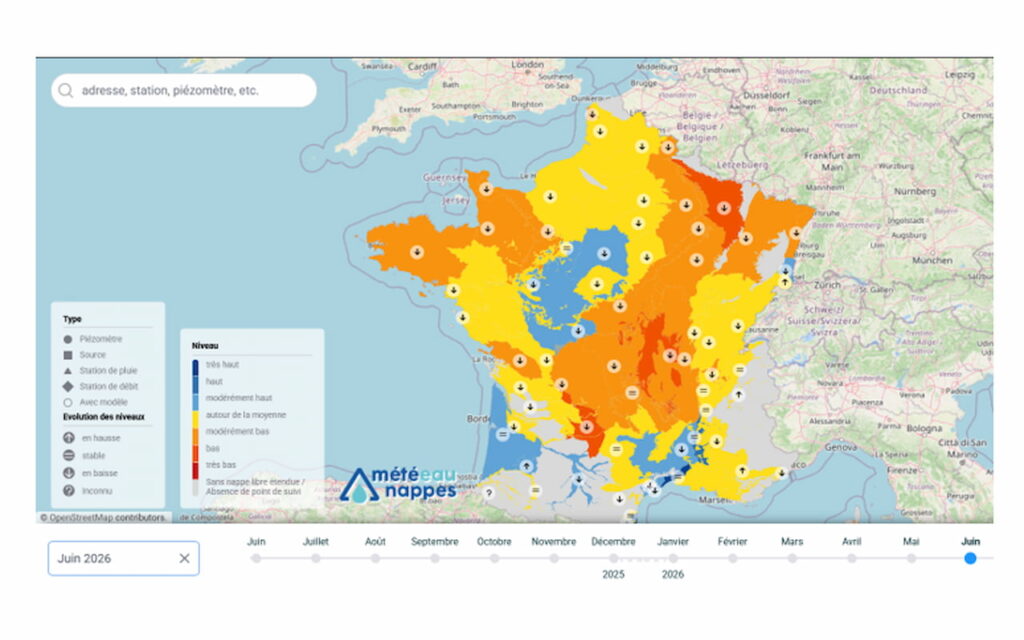
Task: Click the Station de débit diamond icon
Action: [68, 386]
